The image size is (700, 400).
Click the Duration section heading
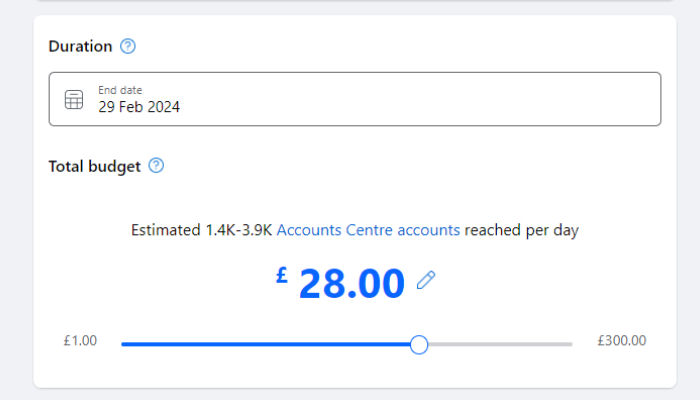point(80,46)
